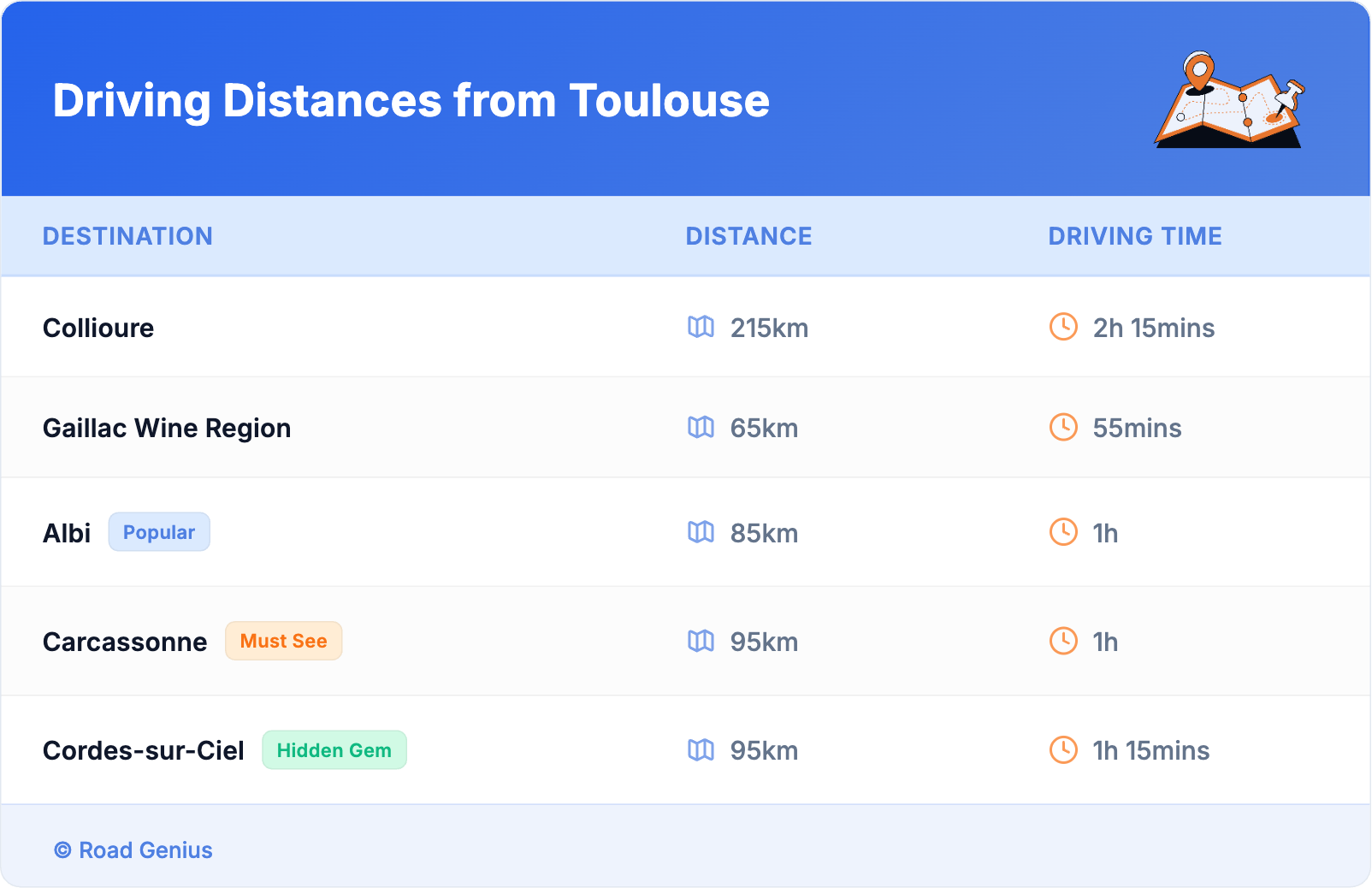The height and width of the screenshot is (888, 1372).
Task: Select the Collioure destination name
Action: pos(98,328)
